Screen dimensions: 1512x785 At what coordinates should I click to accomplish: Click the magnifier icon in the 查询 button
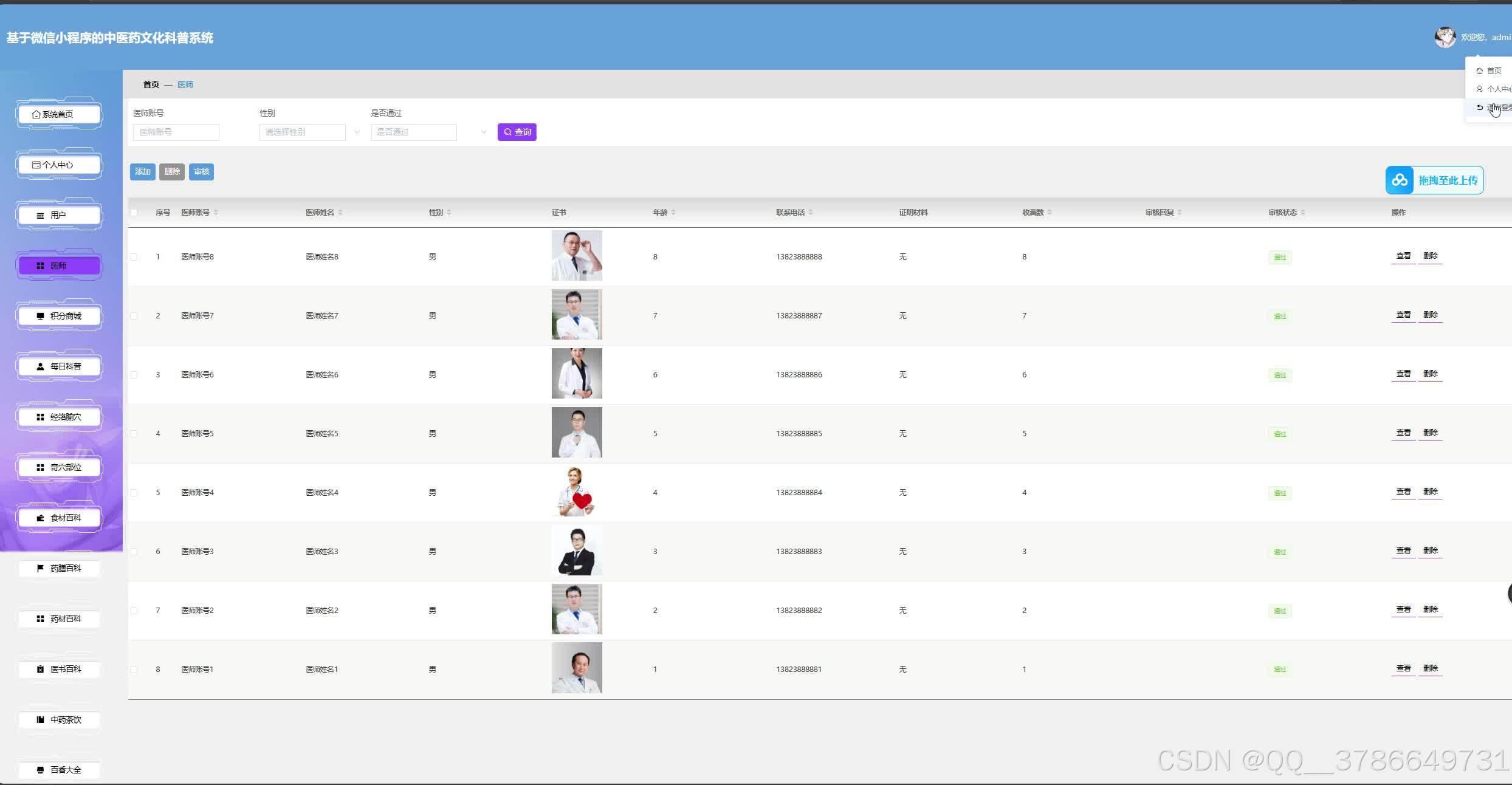click(507, 132)
